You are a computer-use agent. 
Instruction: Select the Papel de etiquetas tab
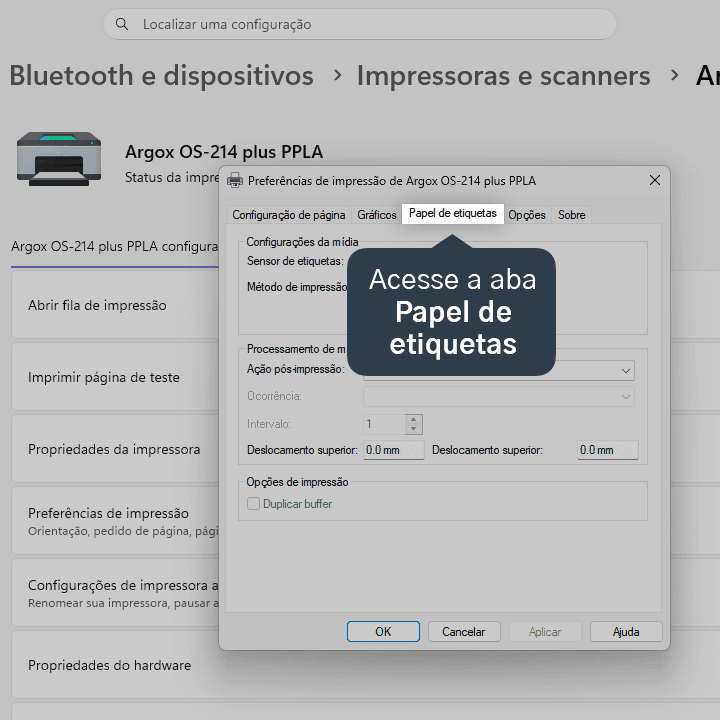coord(453,213)
